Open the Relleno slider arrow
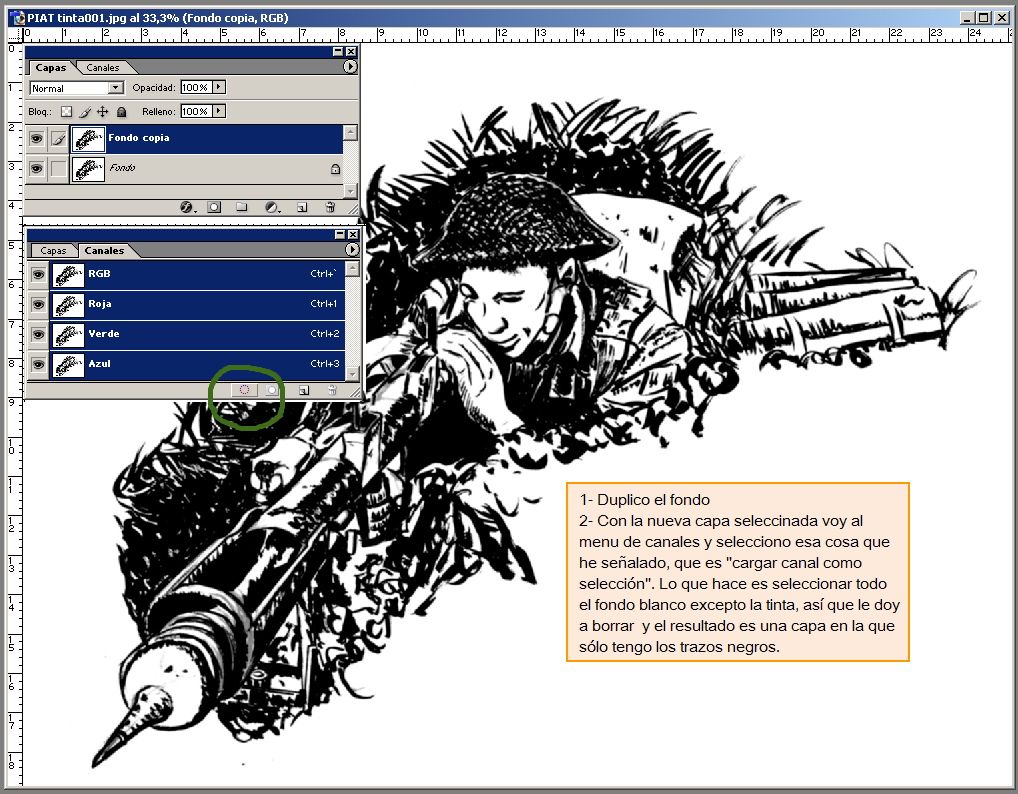Viewport: 1018px width, 794px height. coord(219,111)
